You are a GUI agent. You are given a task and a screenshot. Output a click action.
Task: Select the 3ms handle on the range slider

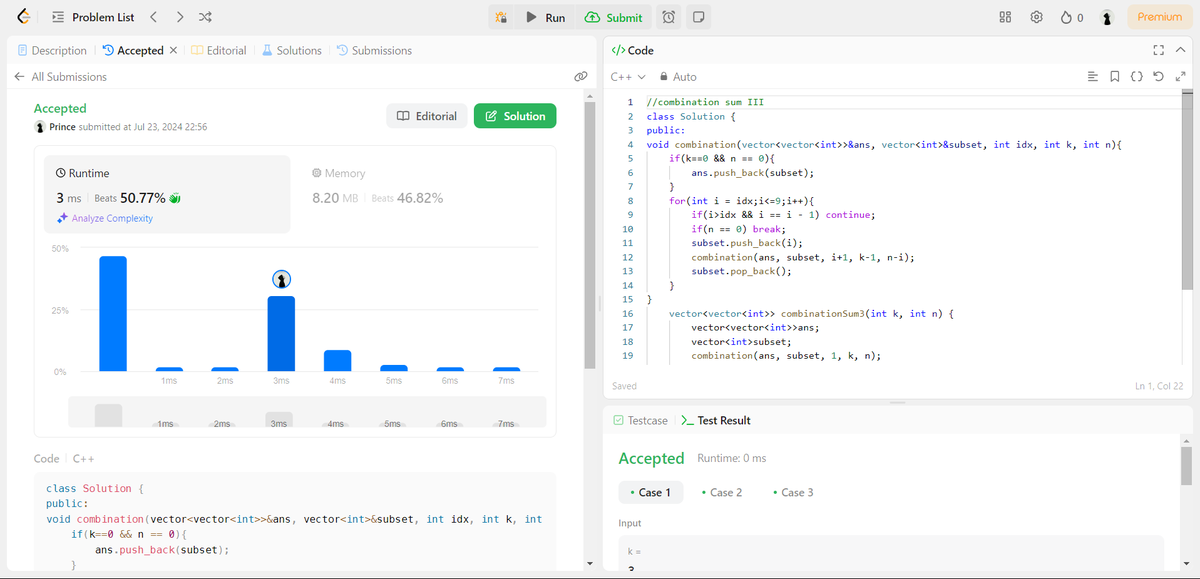click(x=279, y=421)
